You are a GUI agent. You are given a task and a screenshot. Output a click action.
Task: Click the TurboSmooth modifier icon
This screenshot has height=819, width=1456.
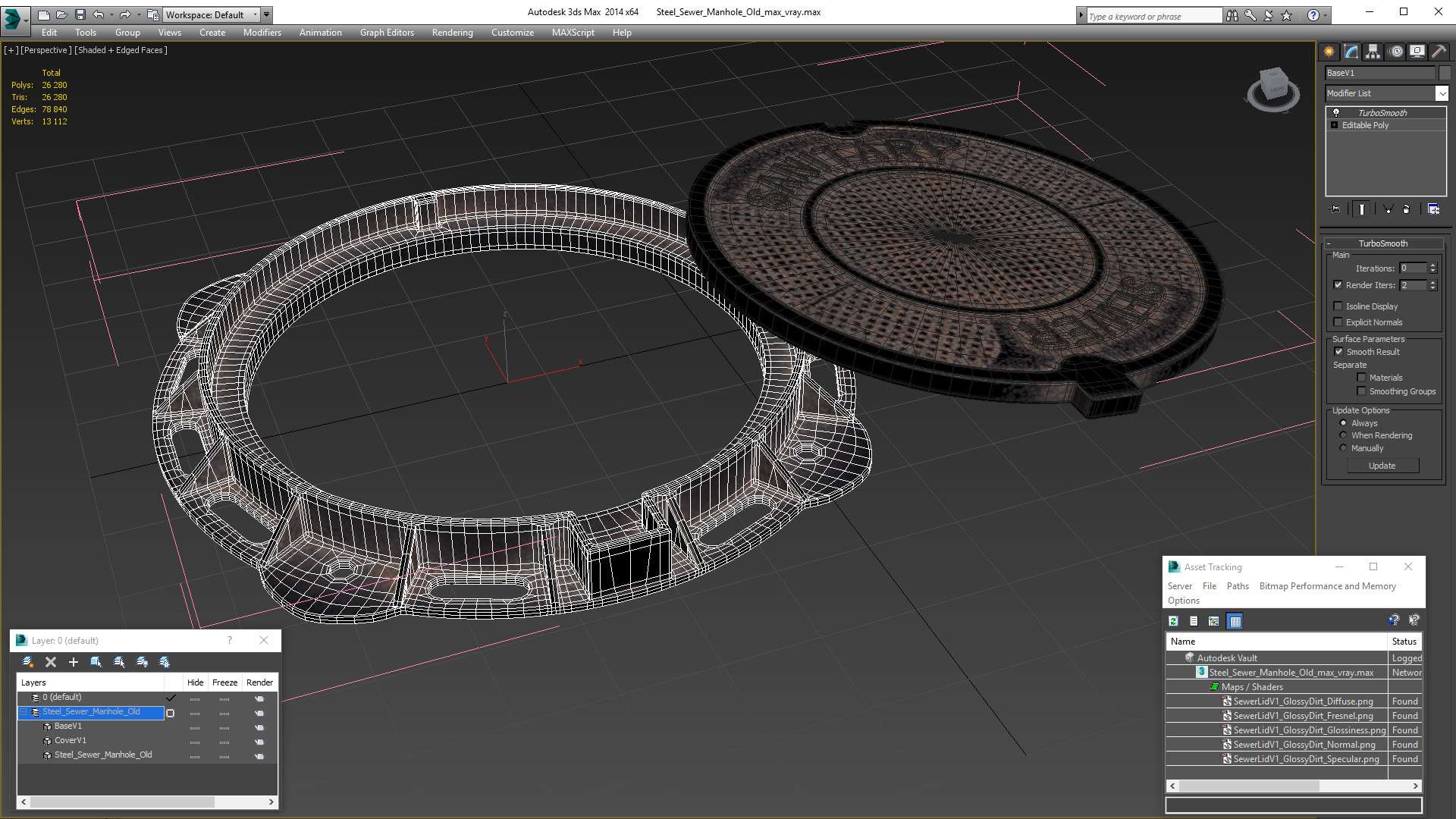[x=1335, y=112]
